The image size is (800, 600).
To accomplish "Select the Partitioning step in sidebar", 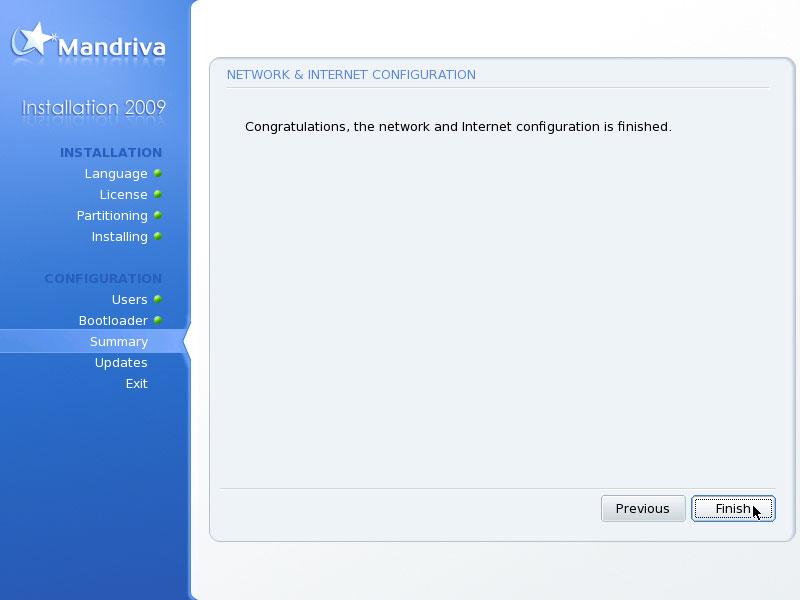I will point(112,216).
